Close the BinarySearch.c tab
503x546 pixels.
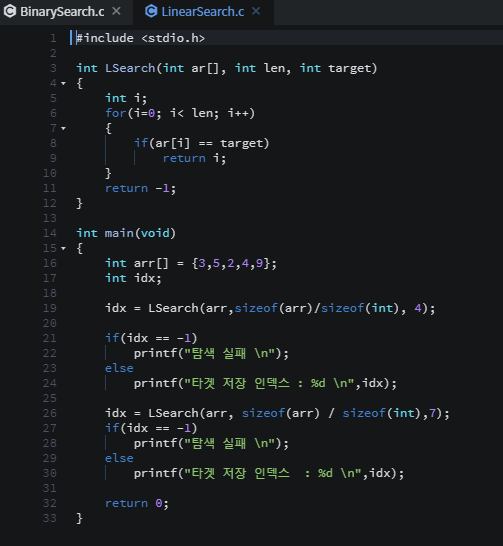(x=117, y=11)
